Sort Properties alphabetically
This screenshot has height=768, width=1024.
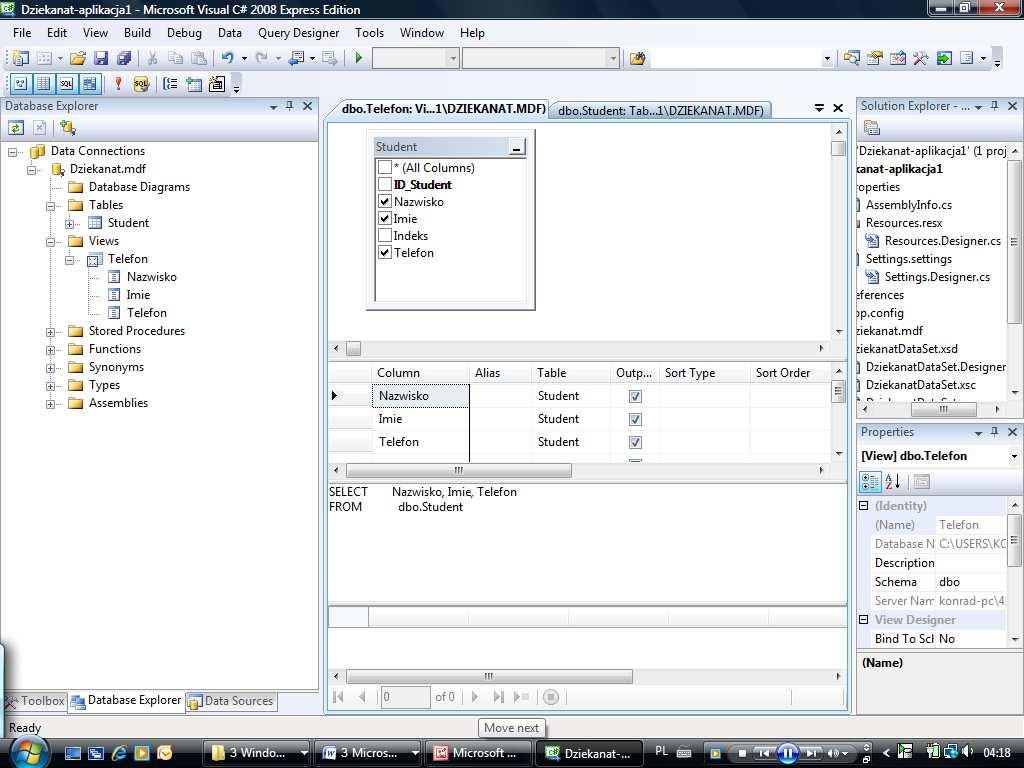893,482
